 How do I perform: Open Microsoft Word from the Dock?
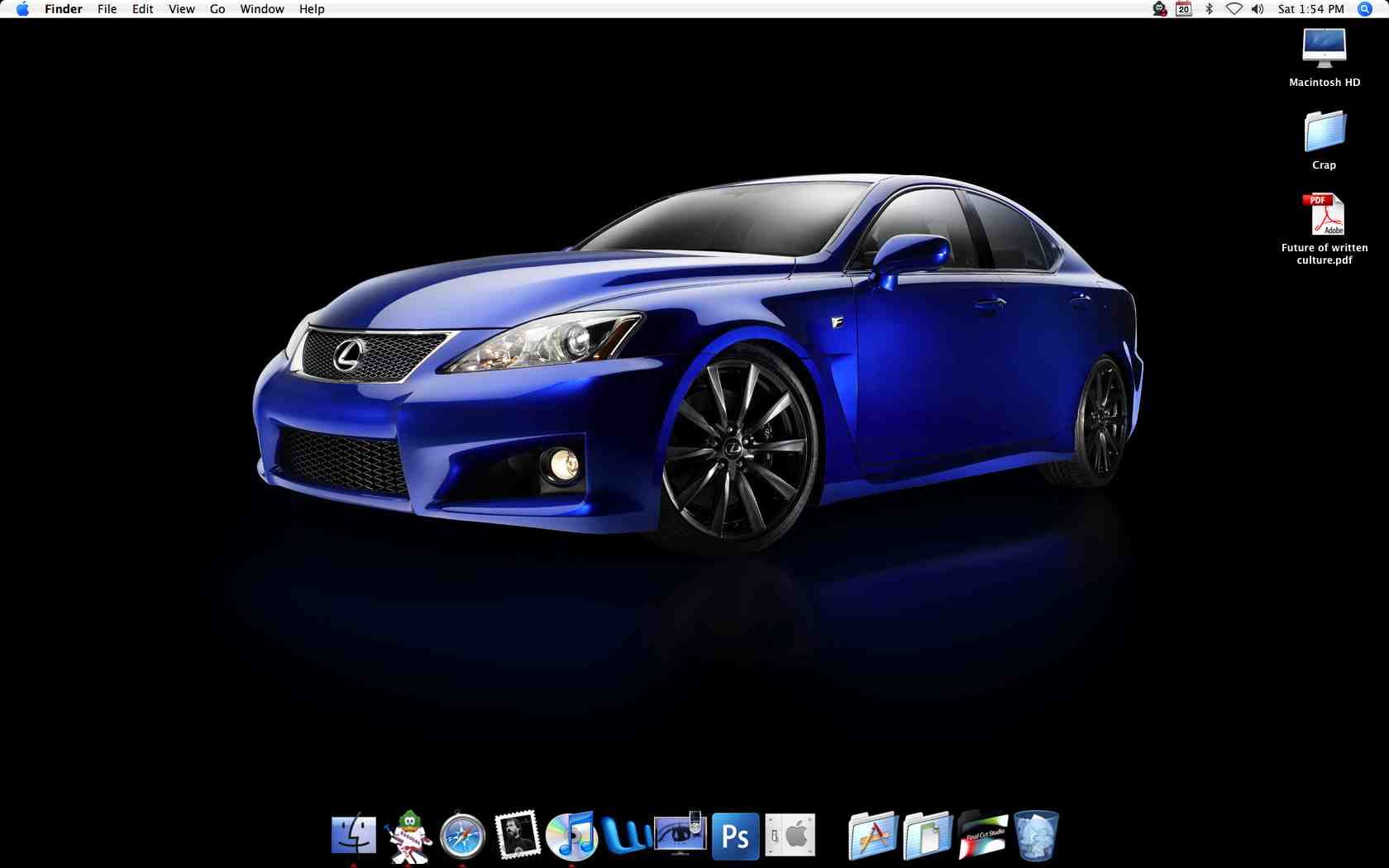pyautogui.click(x=626, y=836)
